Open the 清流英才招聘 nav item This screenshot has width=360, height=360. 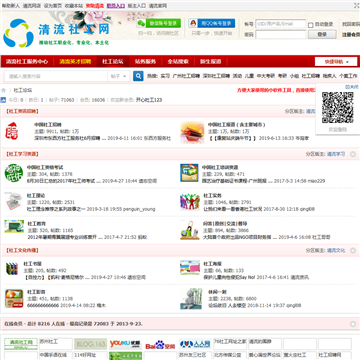click(75, 62)
